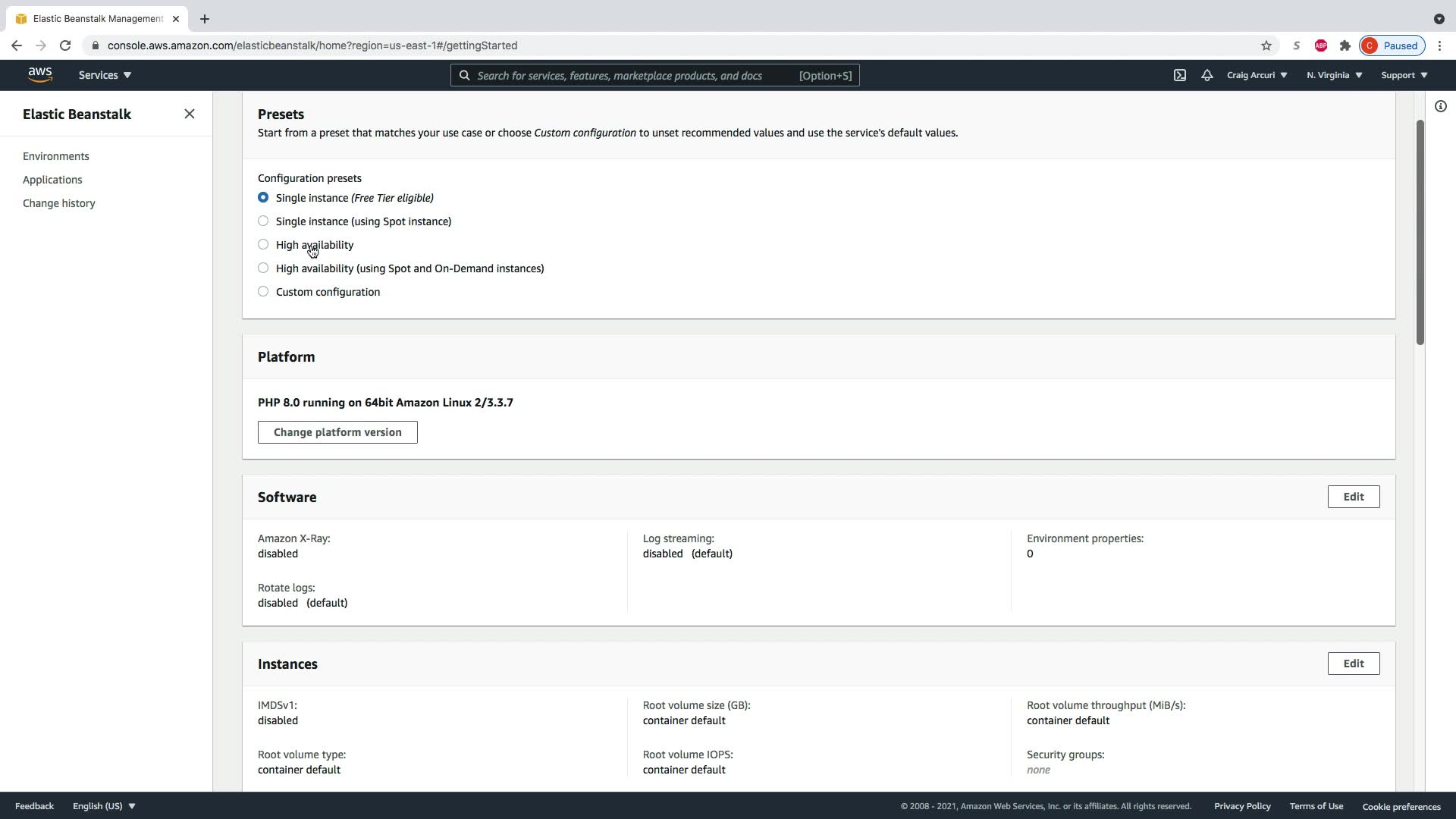Expand the Services dropdown
1456x819 pixels.
(105, 75)
